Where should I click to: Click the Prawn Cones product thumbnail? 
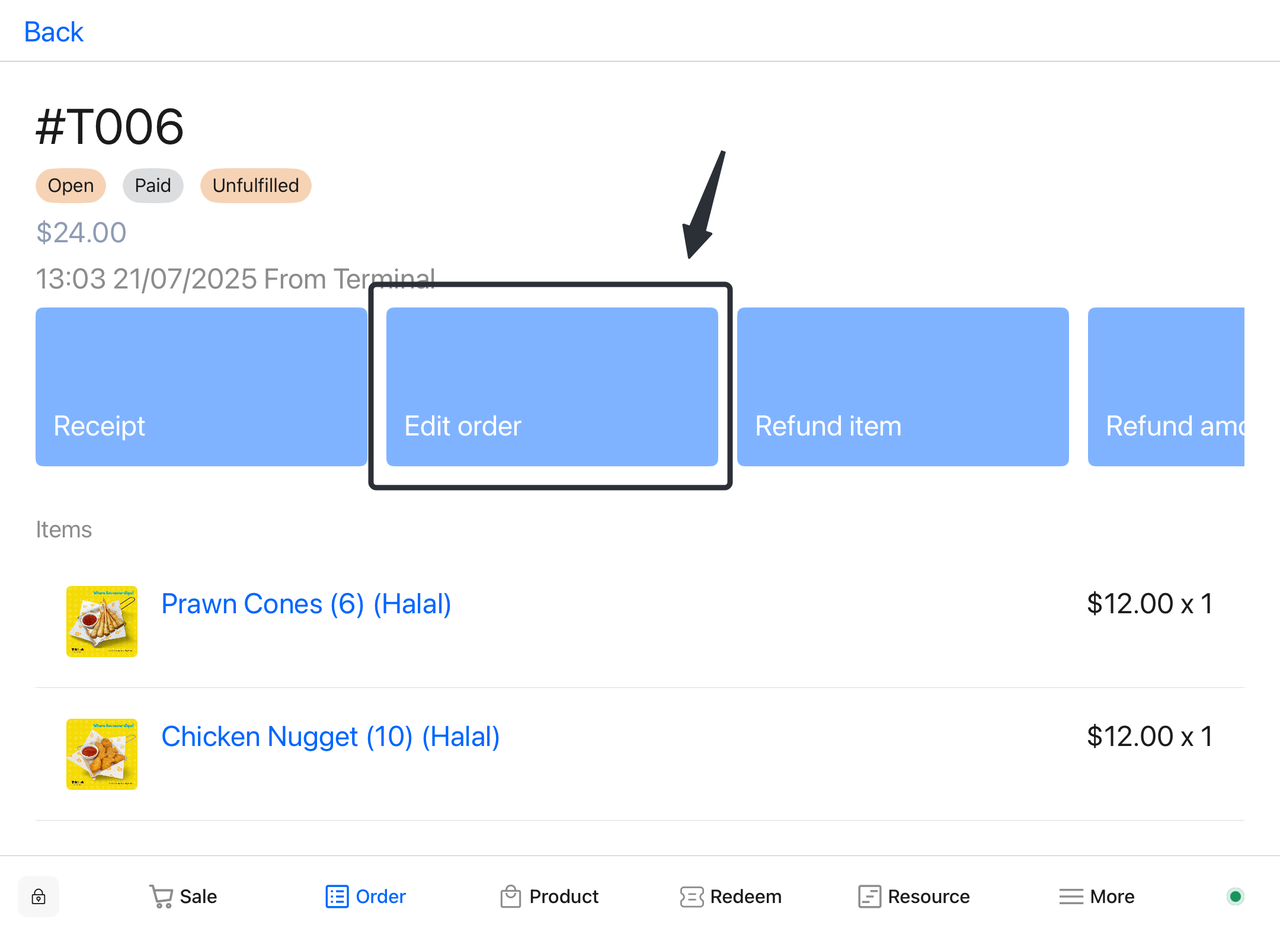[x=102, y=621]
